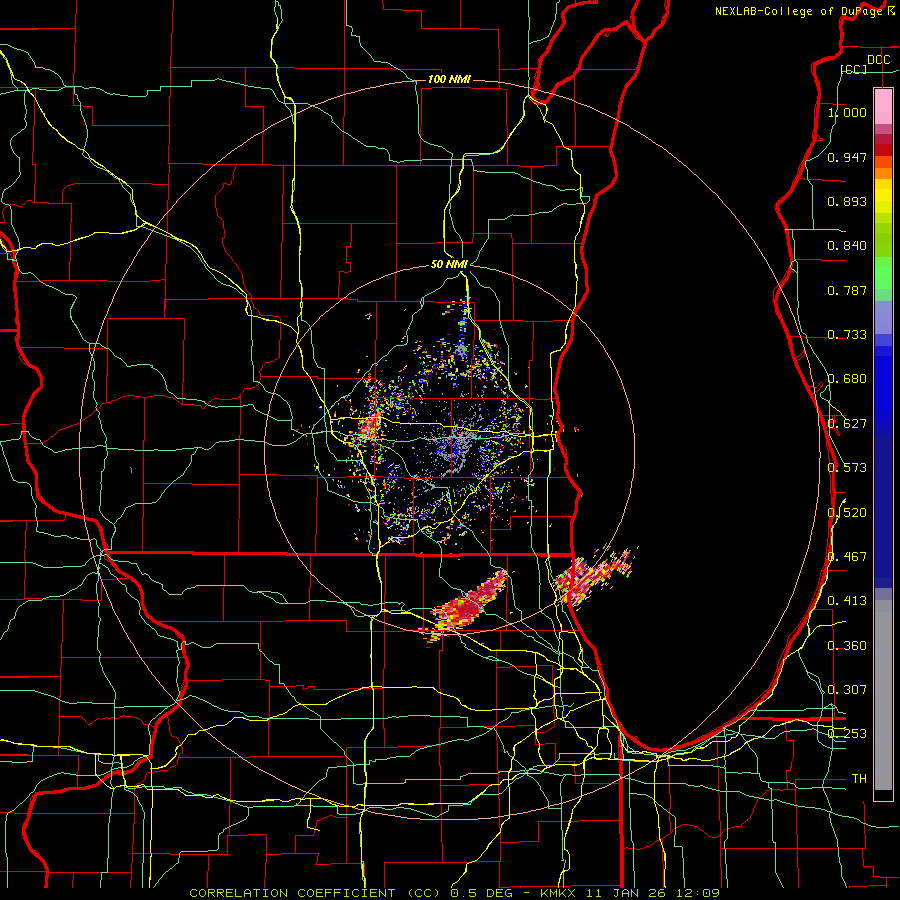900x900 pixels.
Task: Click the DCC product label above the color bar
Action: tap(878, 60)
